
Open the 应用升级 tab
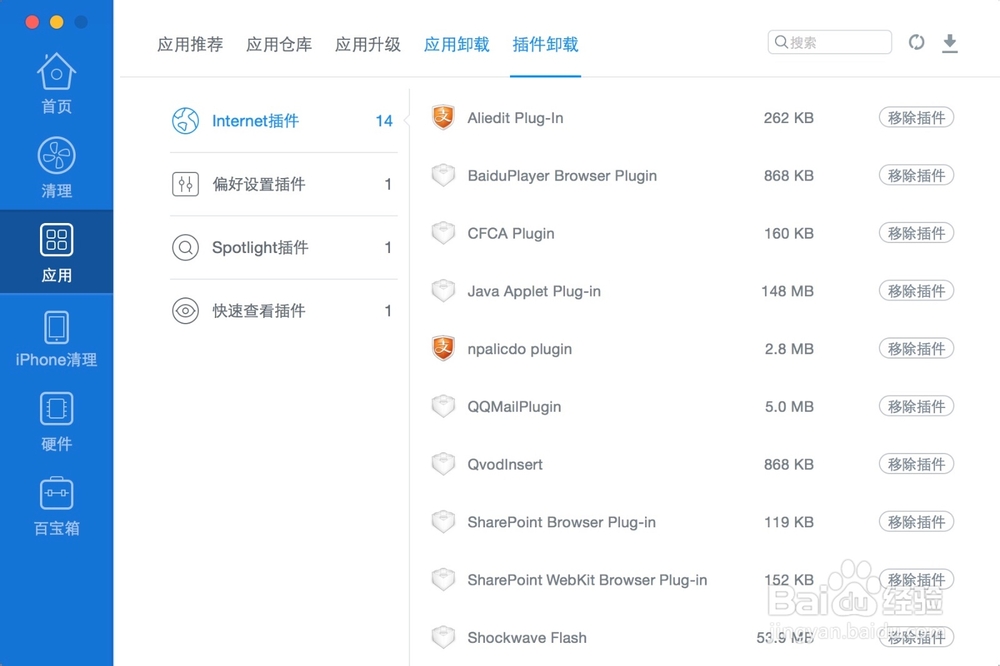click(x=367, y=44)
